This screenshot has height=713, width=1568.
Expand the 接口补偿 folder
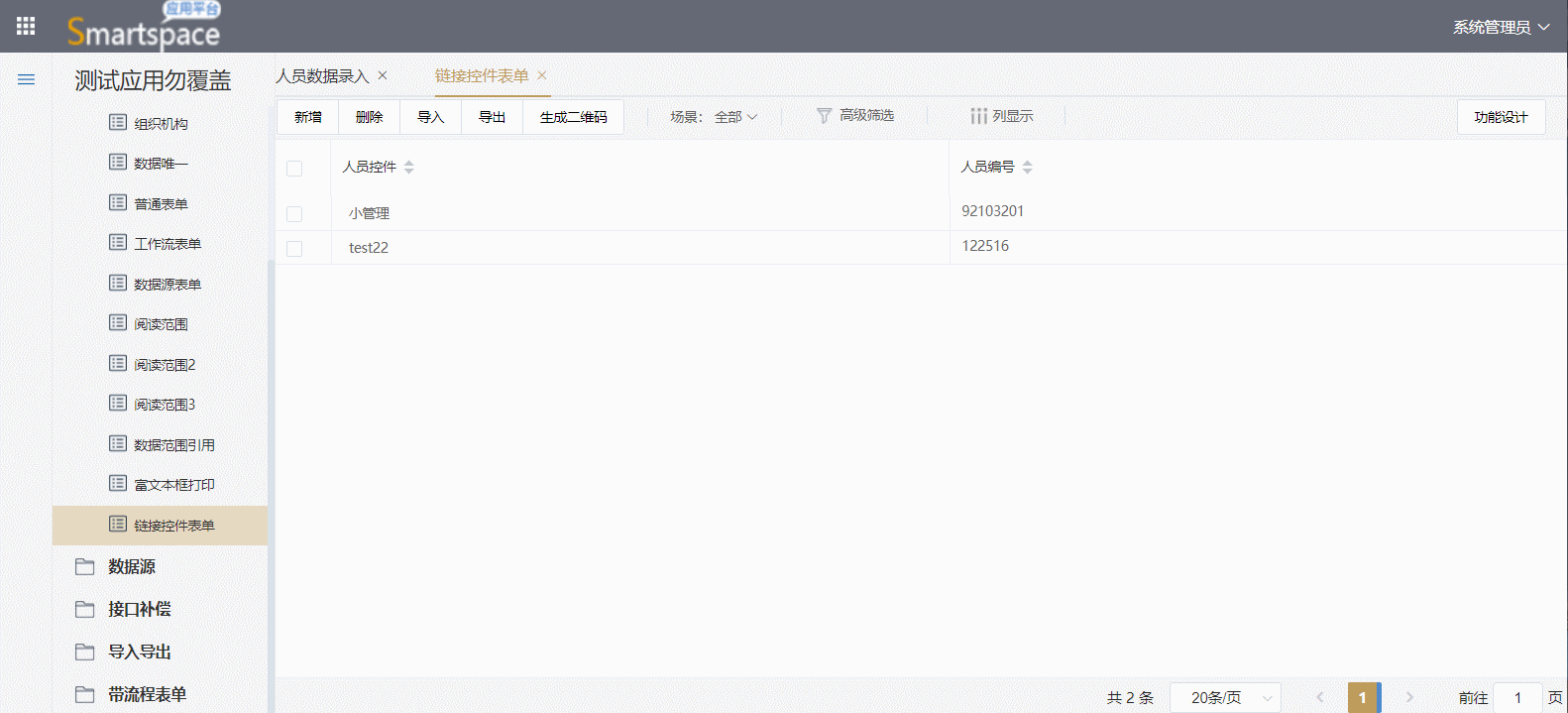[140, 609]
